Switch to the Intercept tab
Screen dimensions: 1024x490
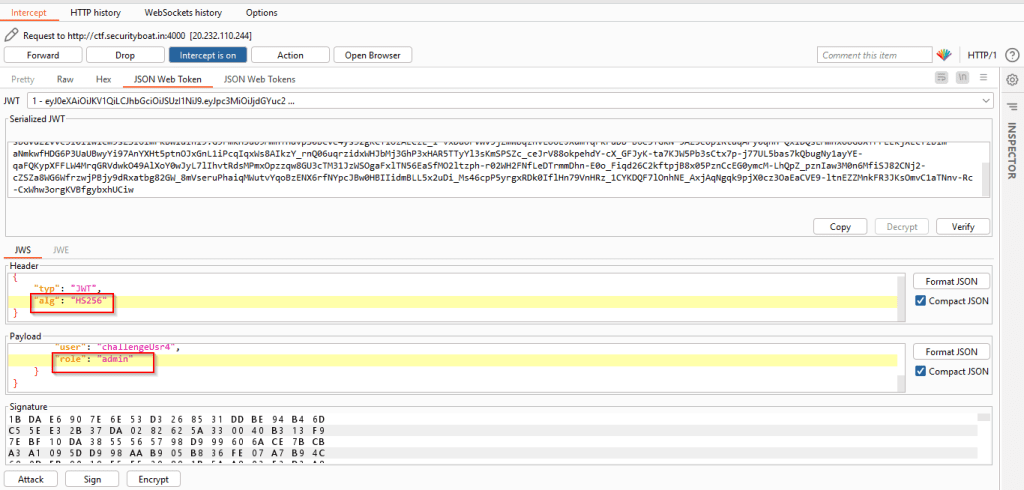pos(29,12)
